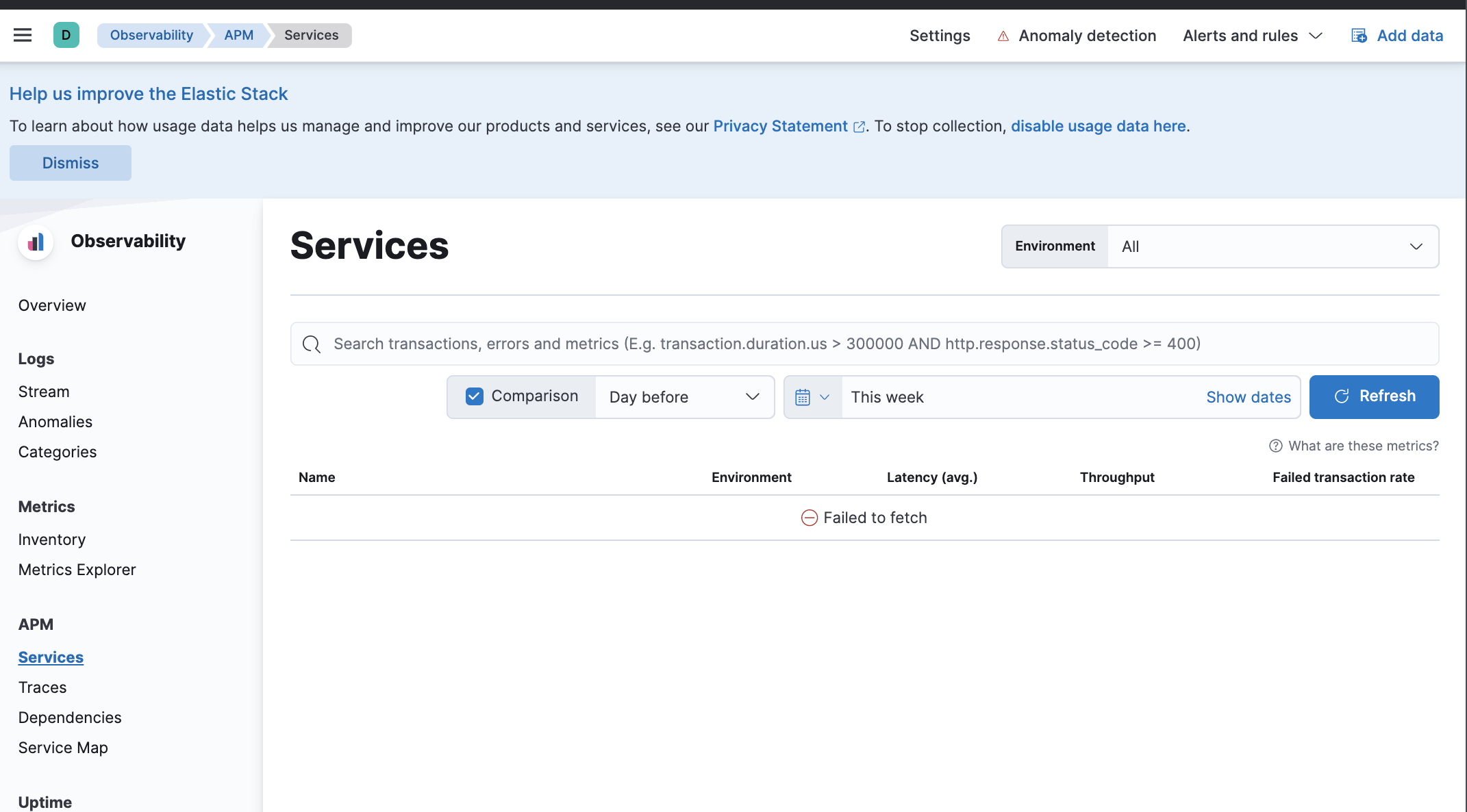This screenshot has width=1467, height=812.
Task: Click the search magnifier icon
Action: [x=312, y=344]
